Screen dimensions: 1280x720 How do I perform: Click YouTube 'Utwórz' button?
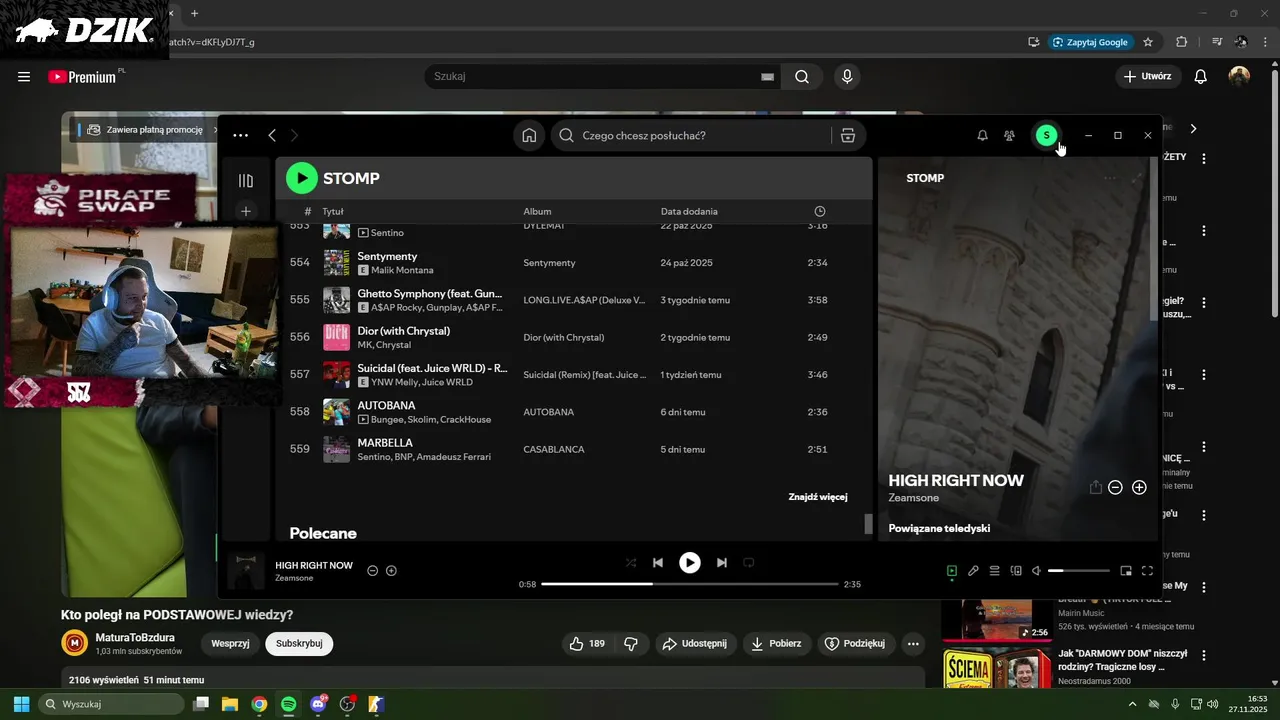pos(1147,77)
